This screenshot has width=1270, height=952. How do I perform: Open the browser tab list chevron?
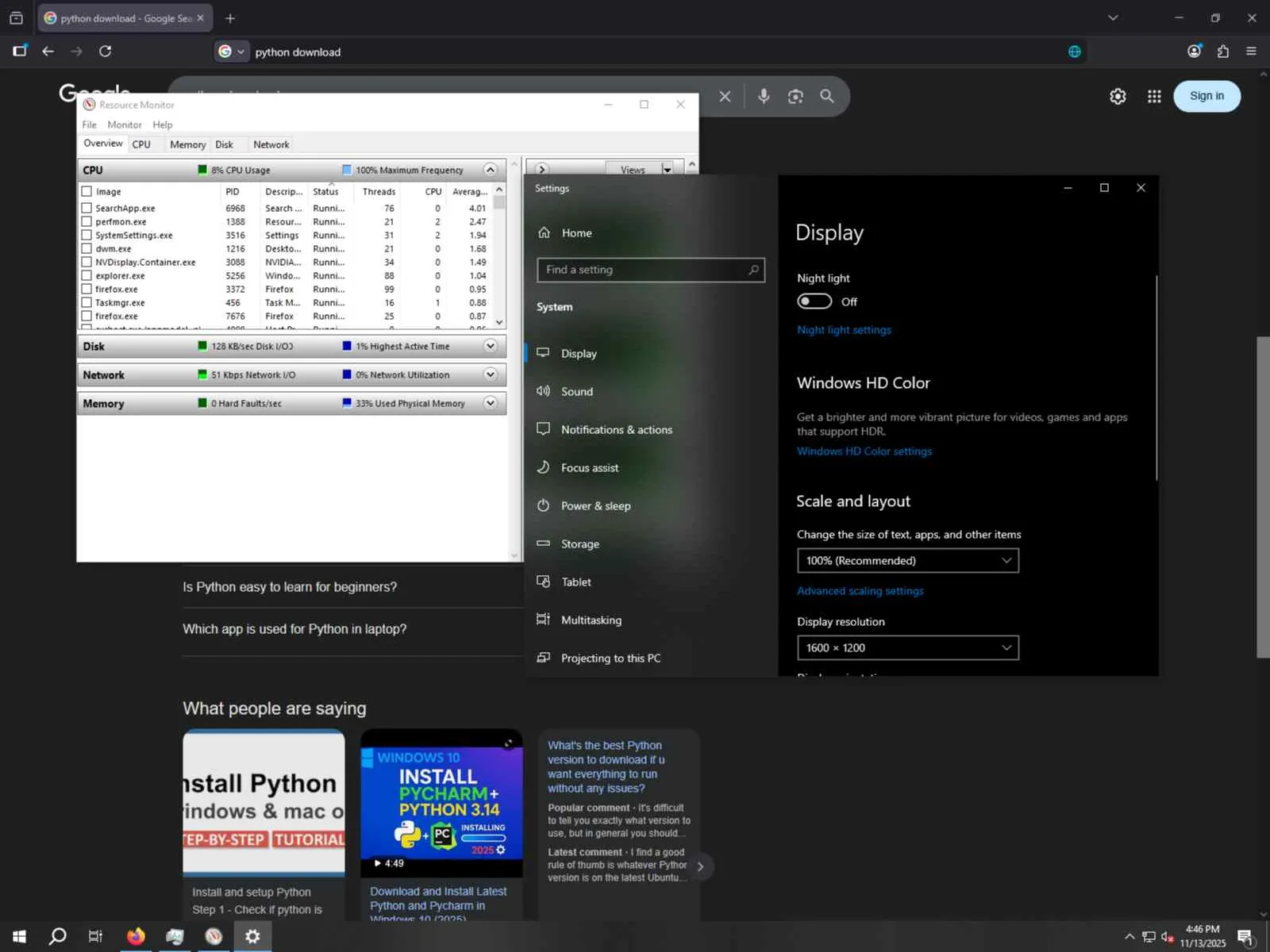pos(1113,17)
